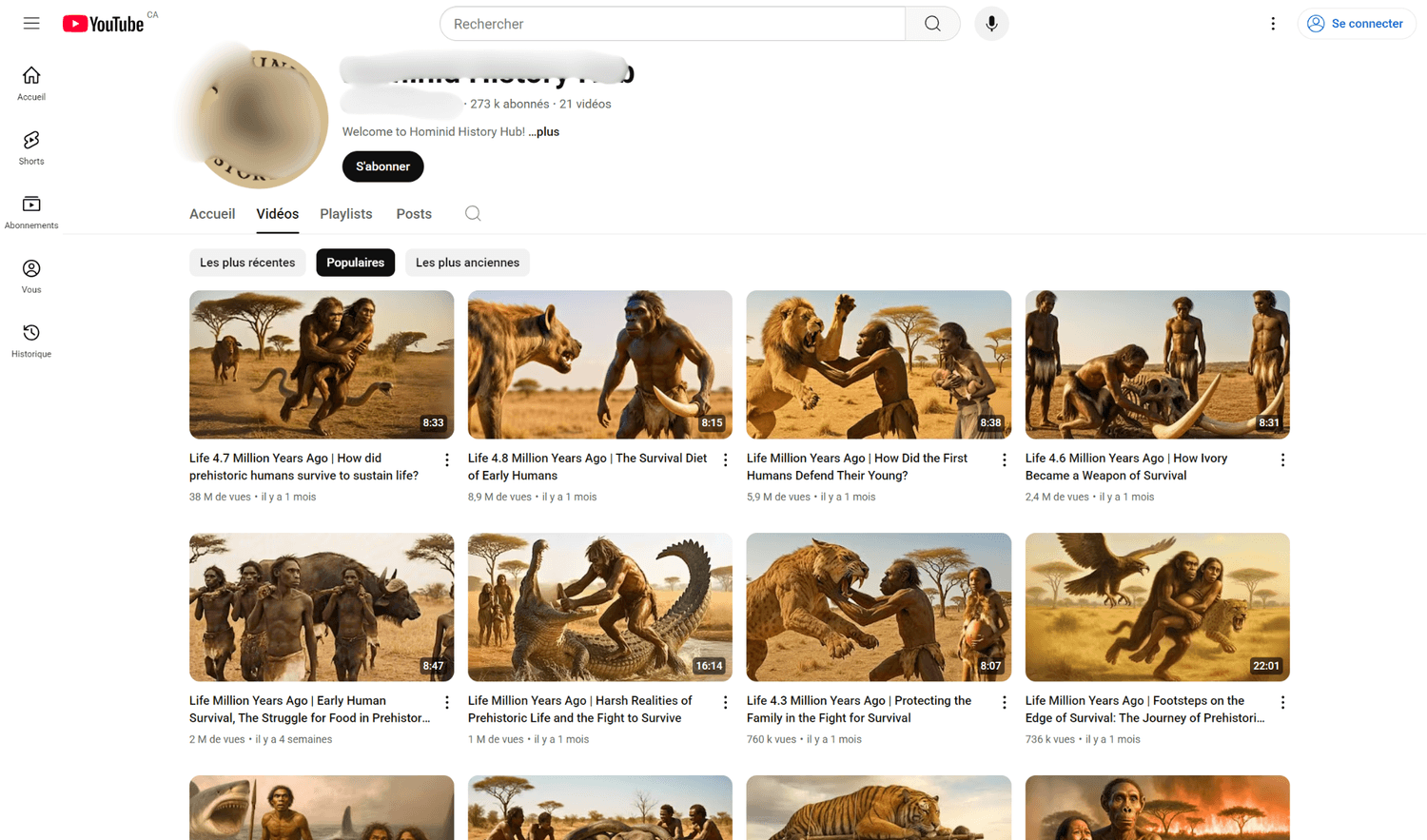Switch to the Posts tab
Image resolution: width=1427 pixels, height=840 pixels.
414,214
